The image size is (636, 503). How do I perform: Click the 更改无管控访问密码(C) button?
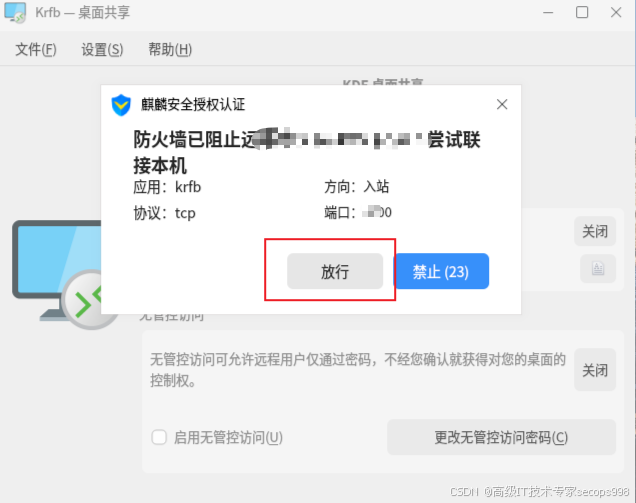501,437
